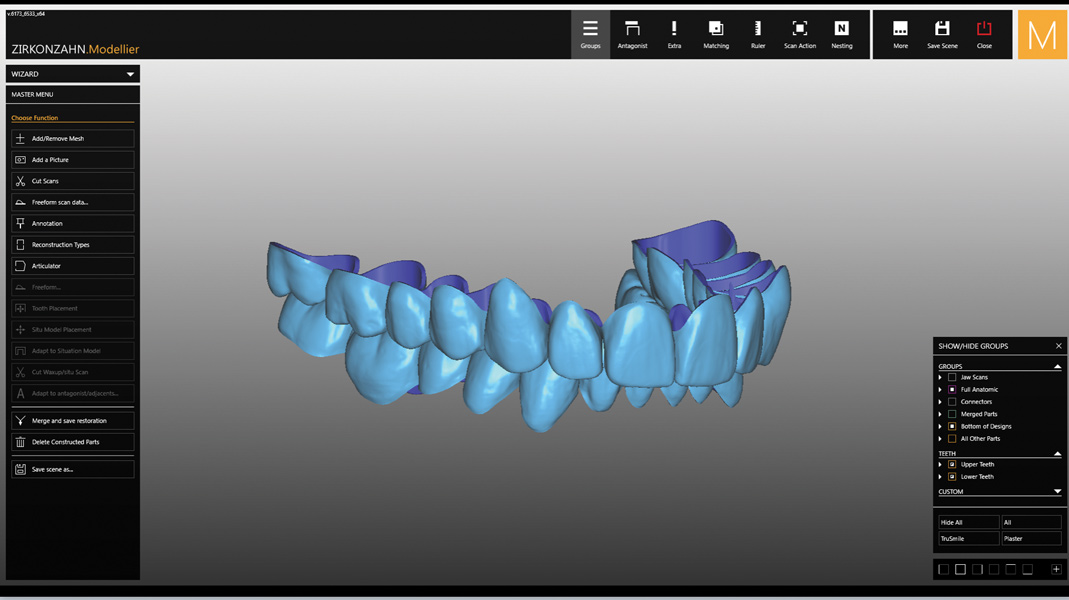The width and height of the screenshot is (1069, 600).
Task: Toggle Full Anatomic group visibility
Action: point(952,390)
